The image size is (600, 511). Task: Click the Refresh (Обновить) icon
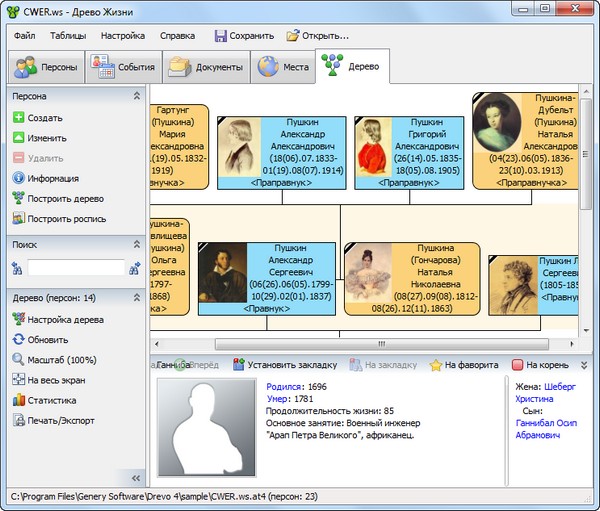tap(18, 340)
